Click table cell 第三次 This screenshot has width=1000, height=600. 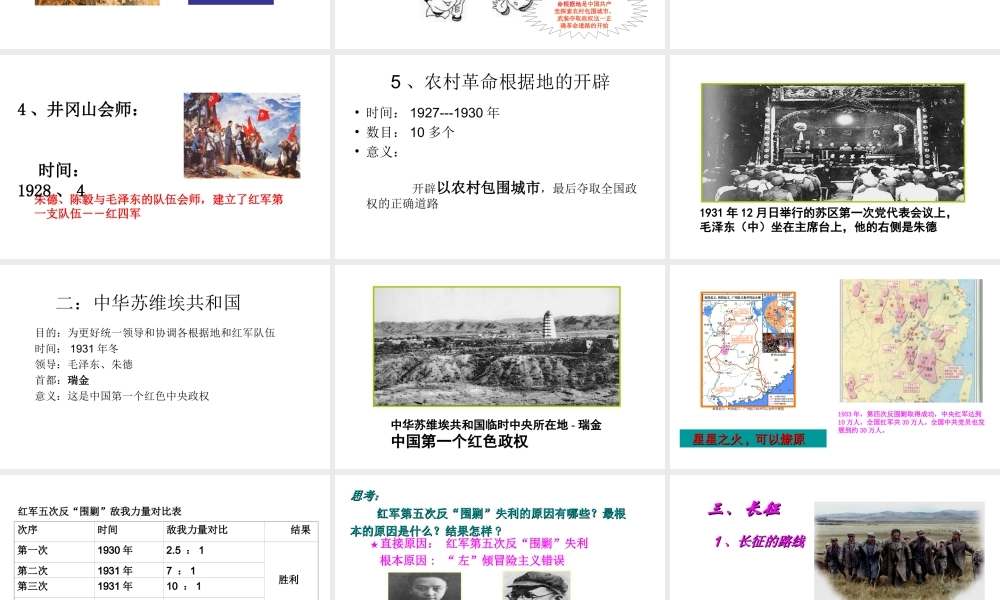[33, 586]
